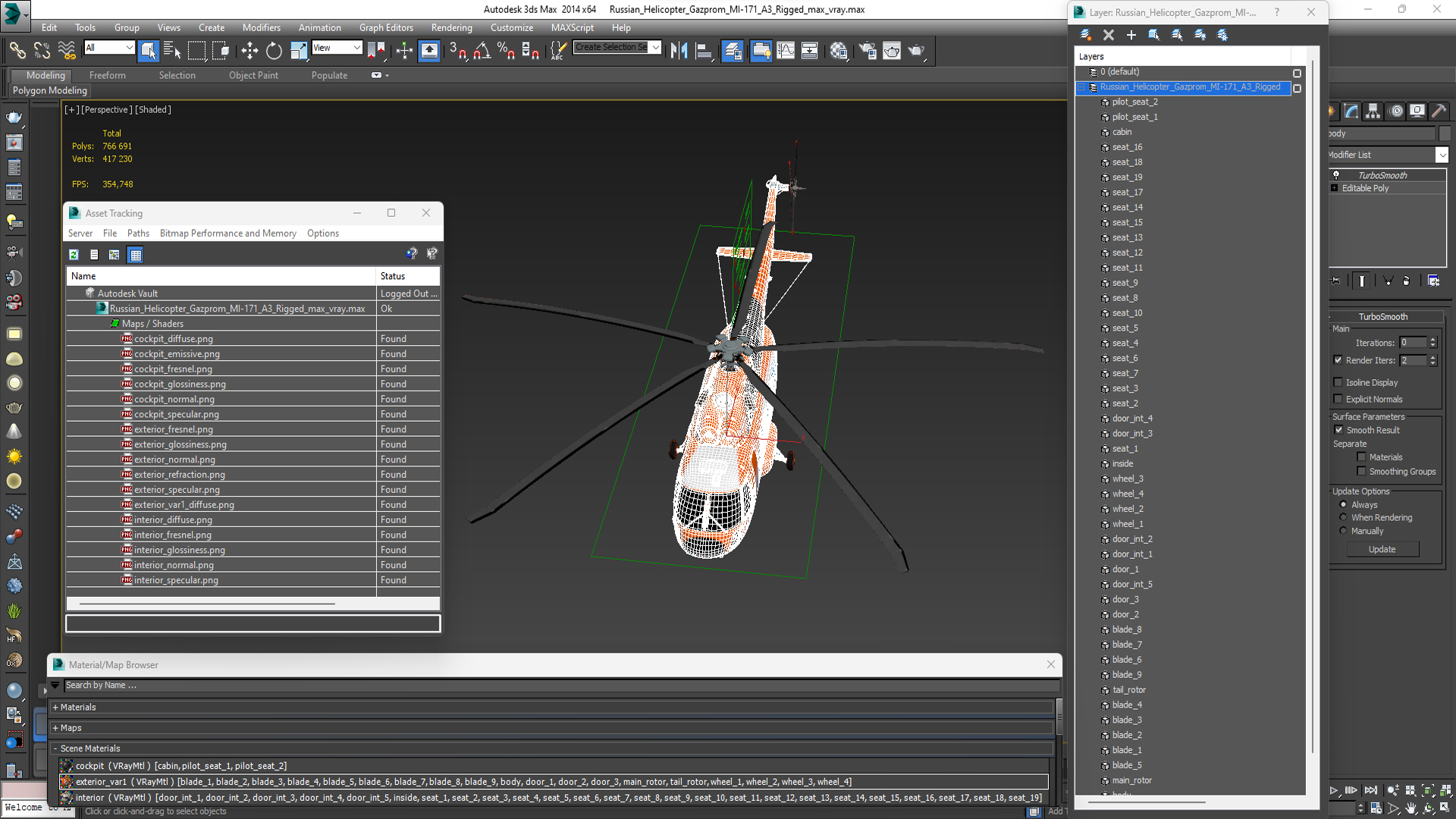Screen dimensions: 1456x819
Task: Enable Smoothing Groups checkbox
Action: (1361, 472)
